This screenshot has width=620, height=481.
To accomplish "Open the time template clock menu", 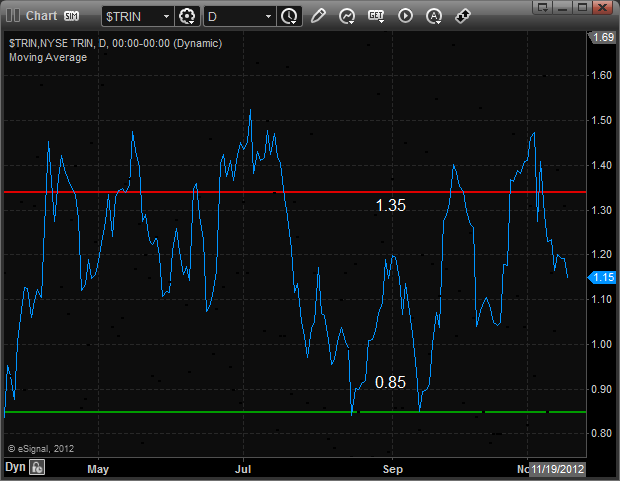I will [x=289, y=17].
